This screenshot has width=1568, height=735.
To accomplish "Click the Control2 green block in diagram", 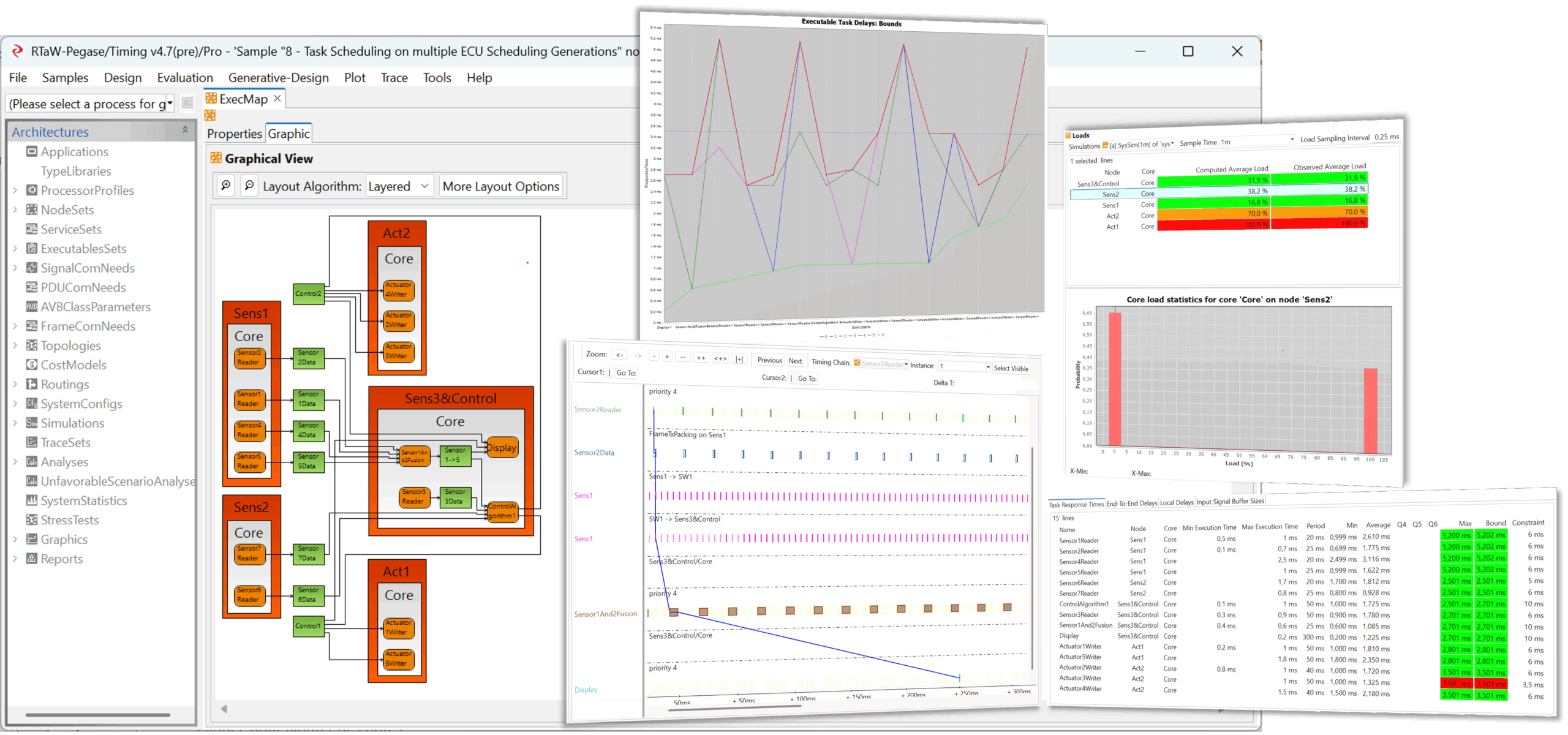I will coord(308,293).
